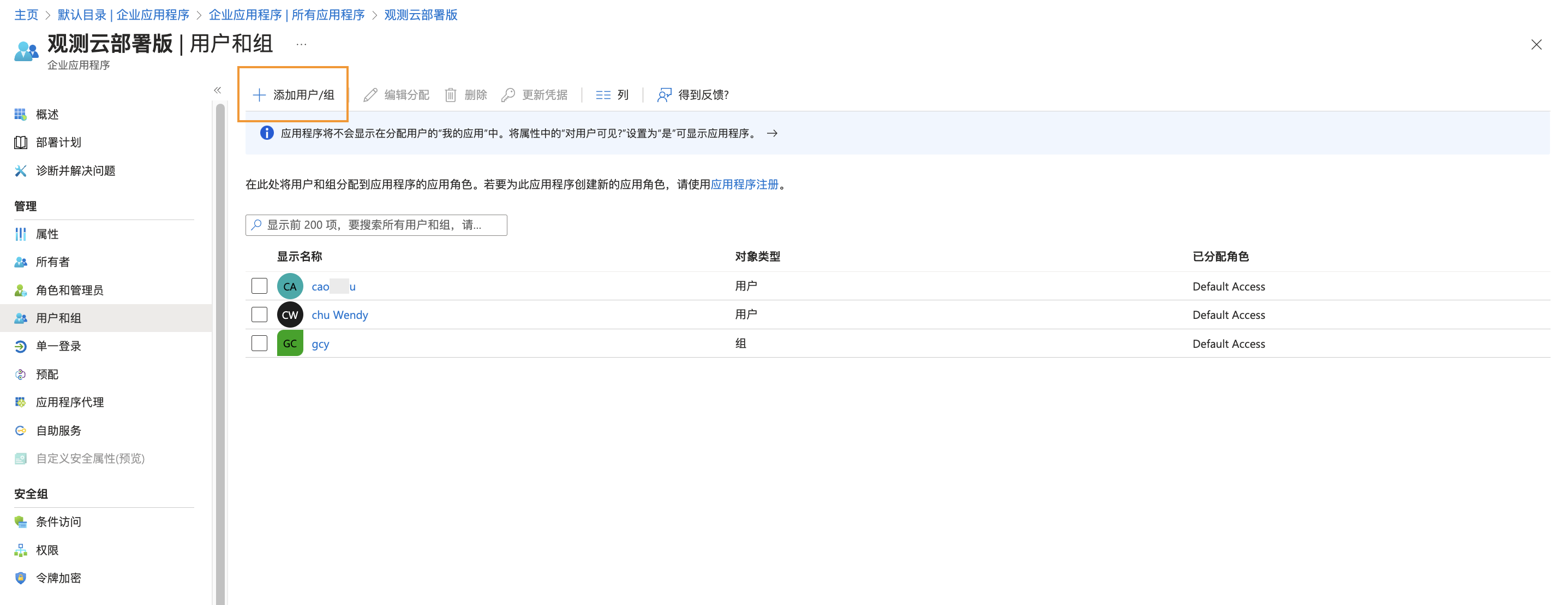Focus the users and groups search field
The width and height of the screenshot is (1568, 605).
click(x=376, y=225)
